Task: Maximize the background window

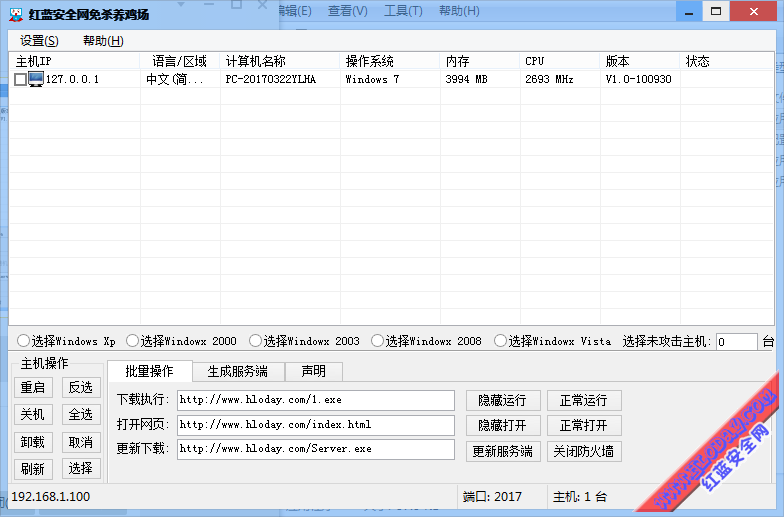Action: pos(716,11)
